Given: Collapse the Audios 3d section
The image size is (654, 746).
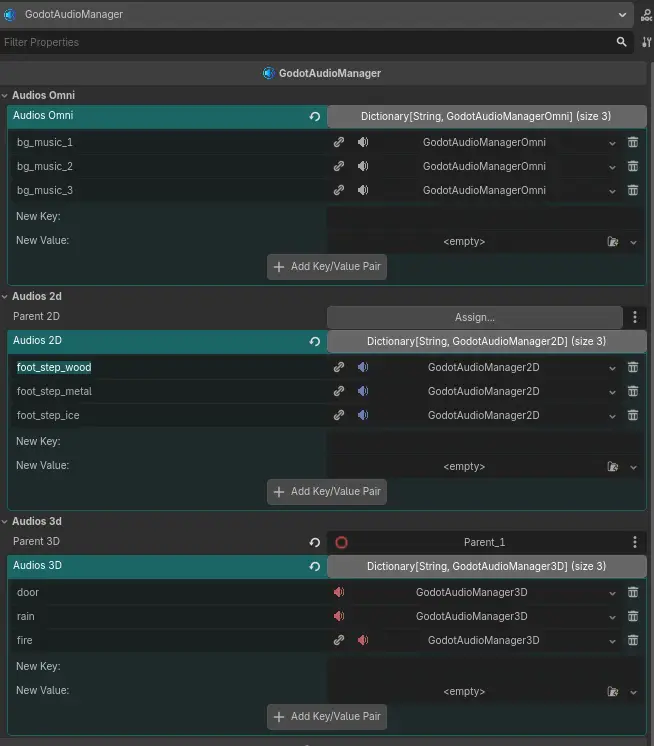Looking at the screenshot, I should (x=5, y=521).
